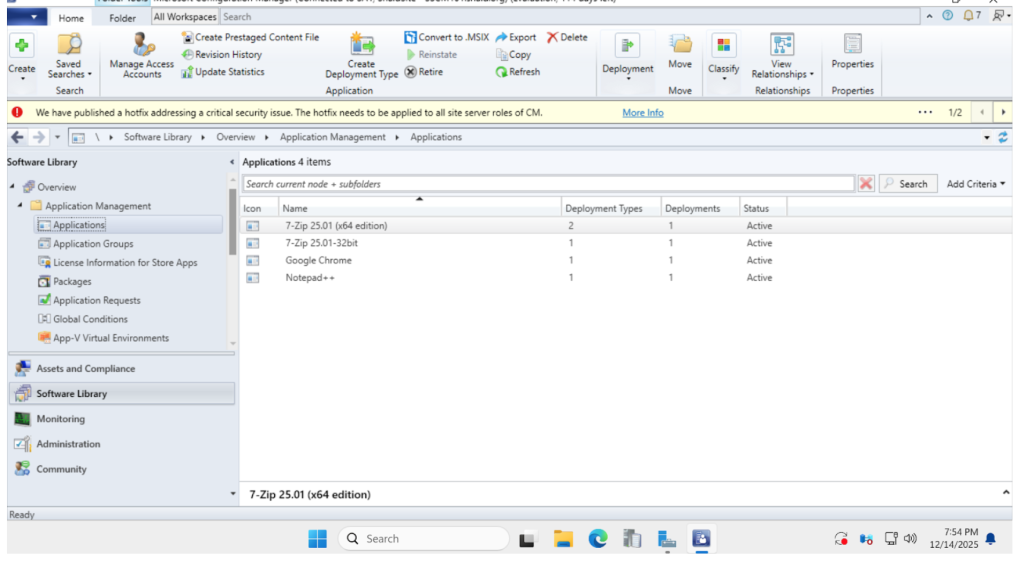This screenshot has height=563, width=1024.
Task: Click the red clear search X icon
Action: point(866,184)
